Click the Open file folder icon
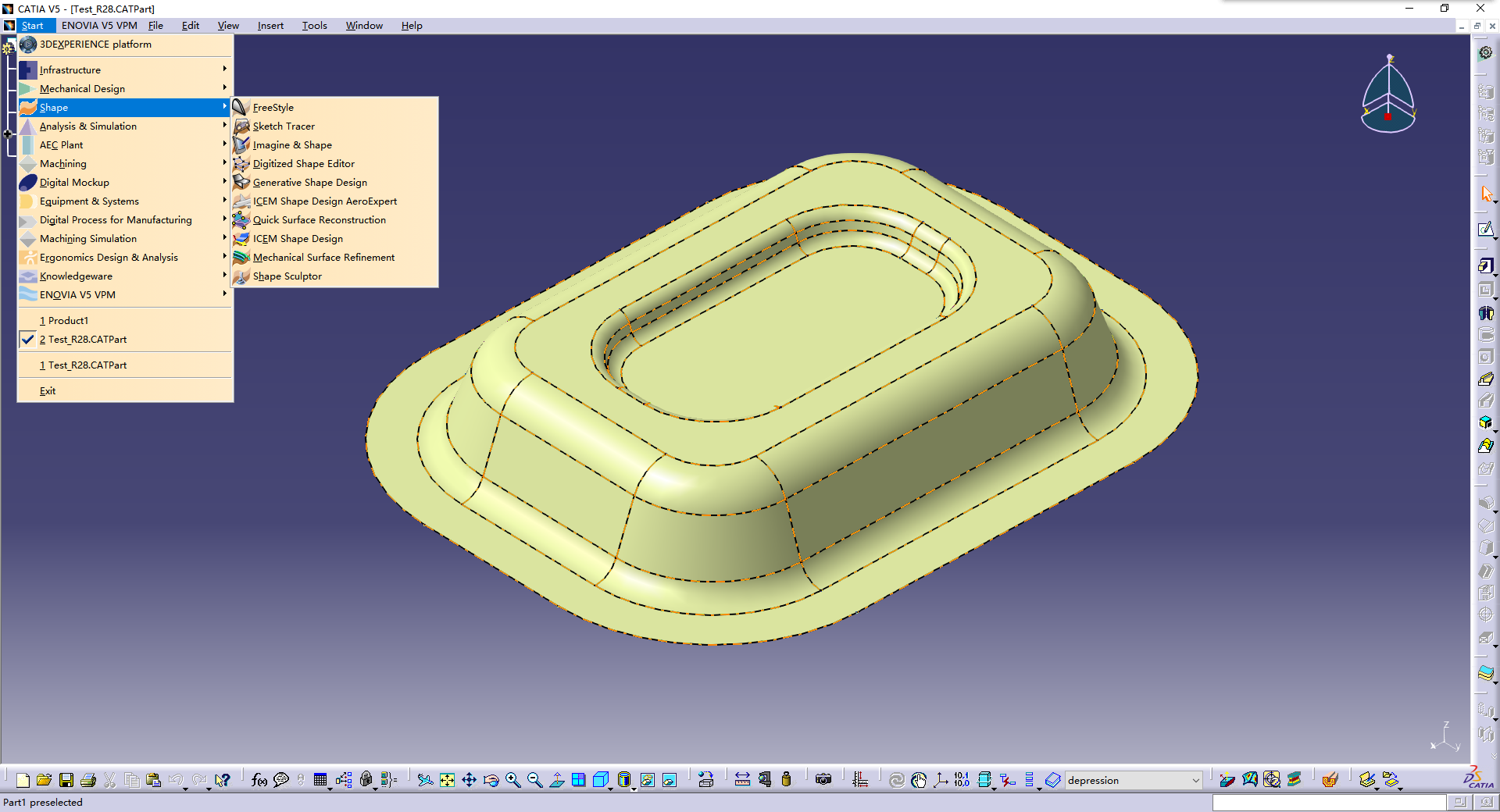 pos(44,780)
